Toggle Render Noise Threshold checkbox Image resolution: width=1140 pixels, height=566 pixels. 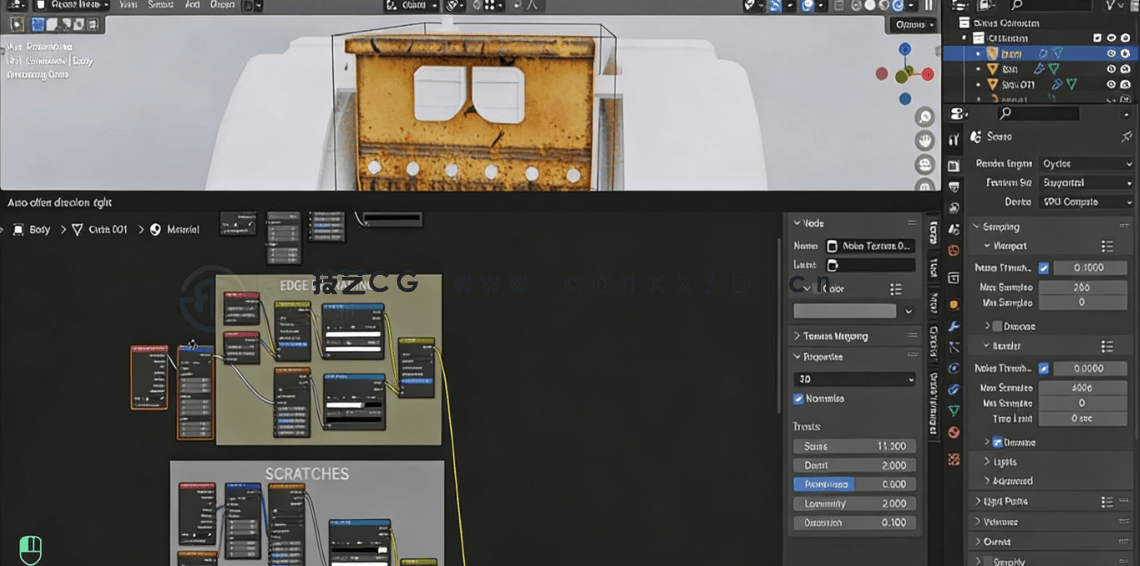point(1044,369)
